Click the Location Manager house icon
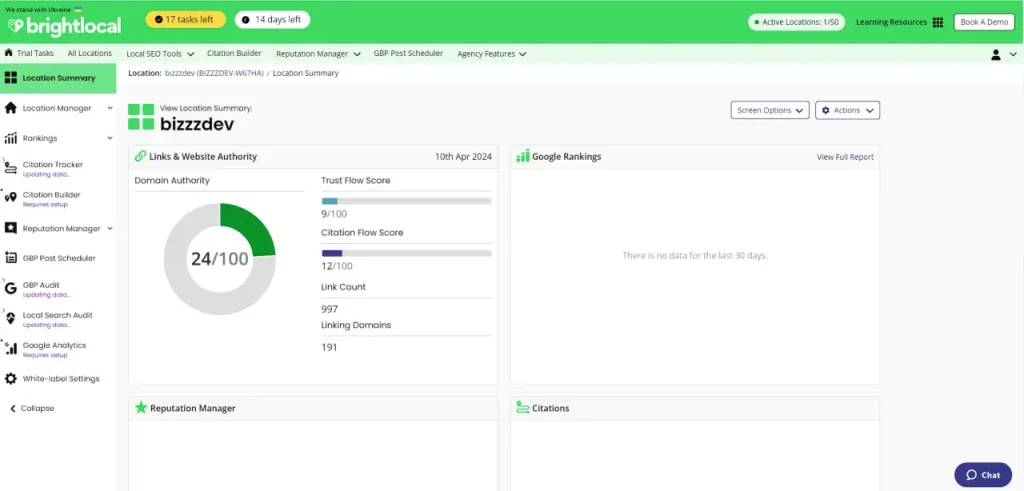The image size is (1024, 491). [10, 108]
